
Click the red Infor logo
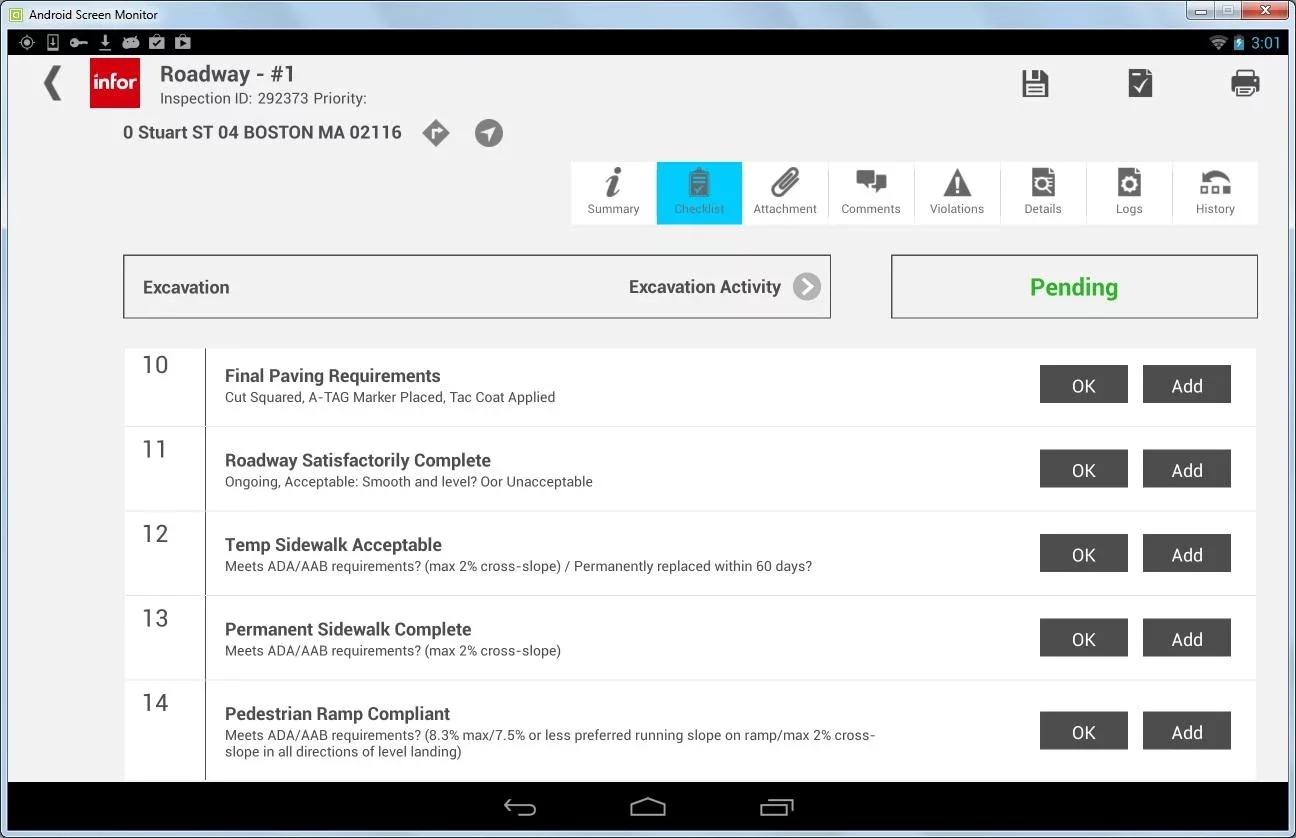point(114,82)
